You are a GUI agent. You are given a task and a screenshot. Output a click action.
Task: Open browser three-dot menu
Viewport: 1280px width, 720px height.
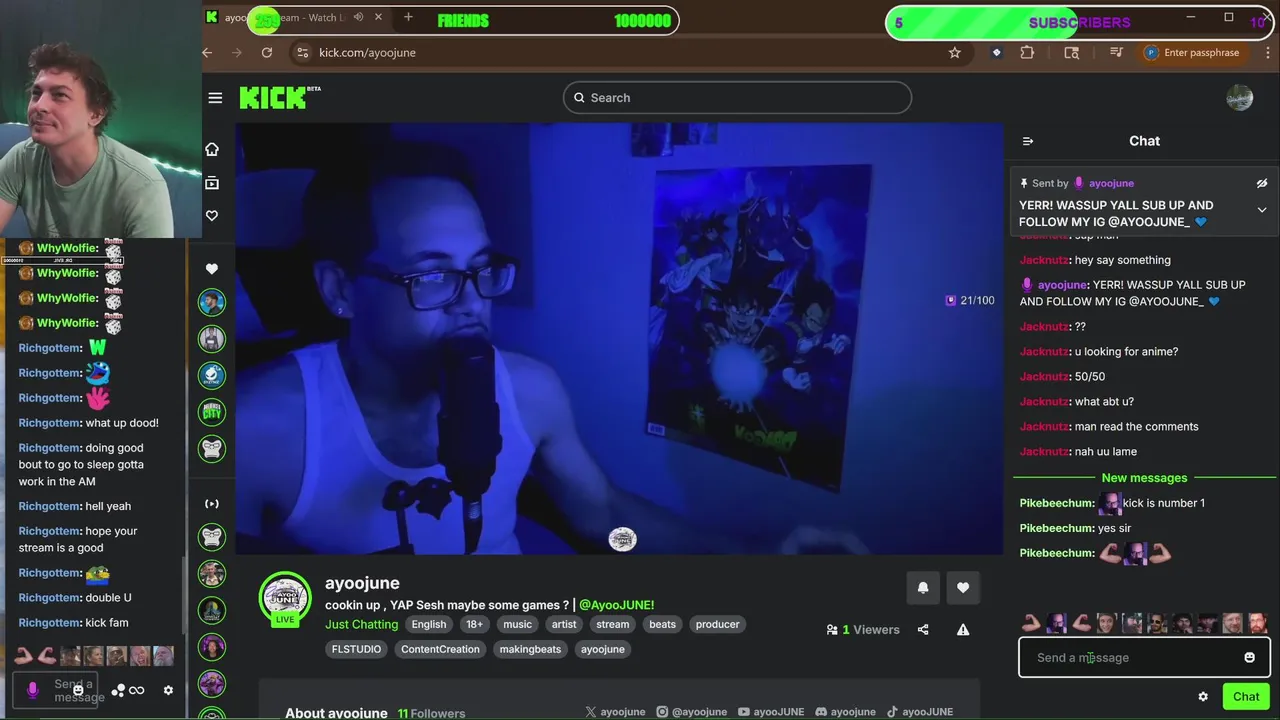click(1268, 53)
